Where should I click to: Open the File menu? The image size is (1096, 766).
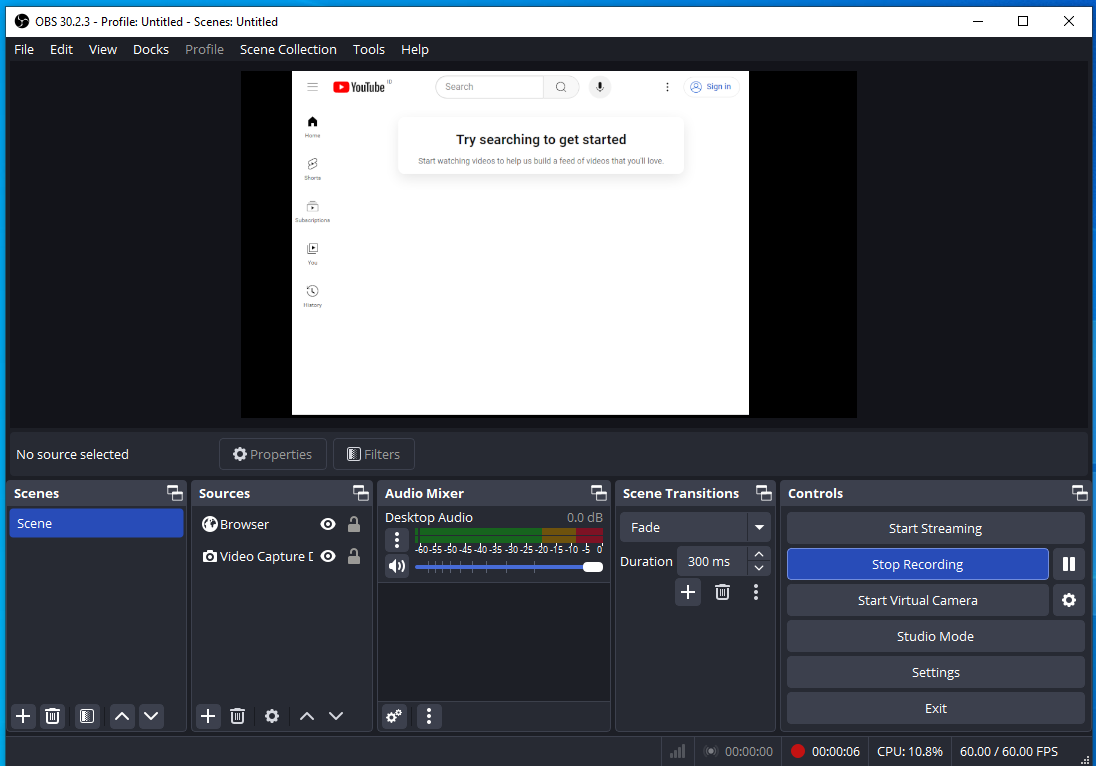[x=24, y=50]
